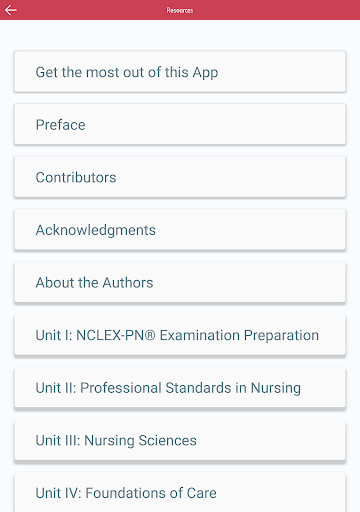Viewport: 360px width, 512px height.
Task: Open Get the most out of this App
Action: coord(180,72)
